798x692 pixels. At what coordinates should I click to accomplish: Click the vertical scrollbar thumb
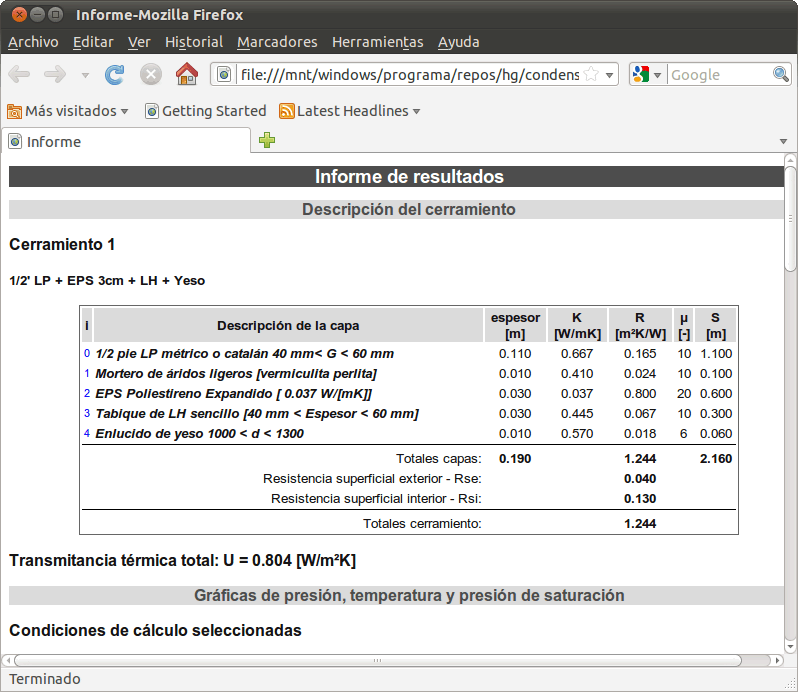tap(790, 219)
